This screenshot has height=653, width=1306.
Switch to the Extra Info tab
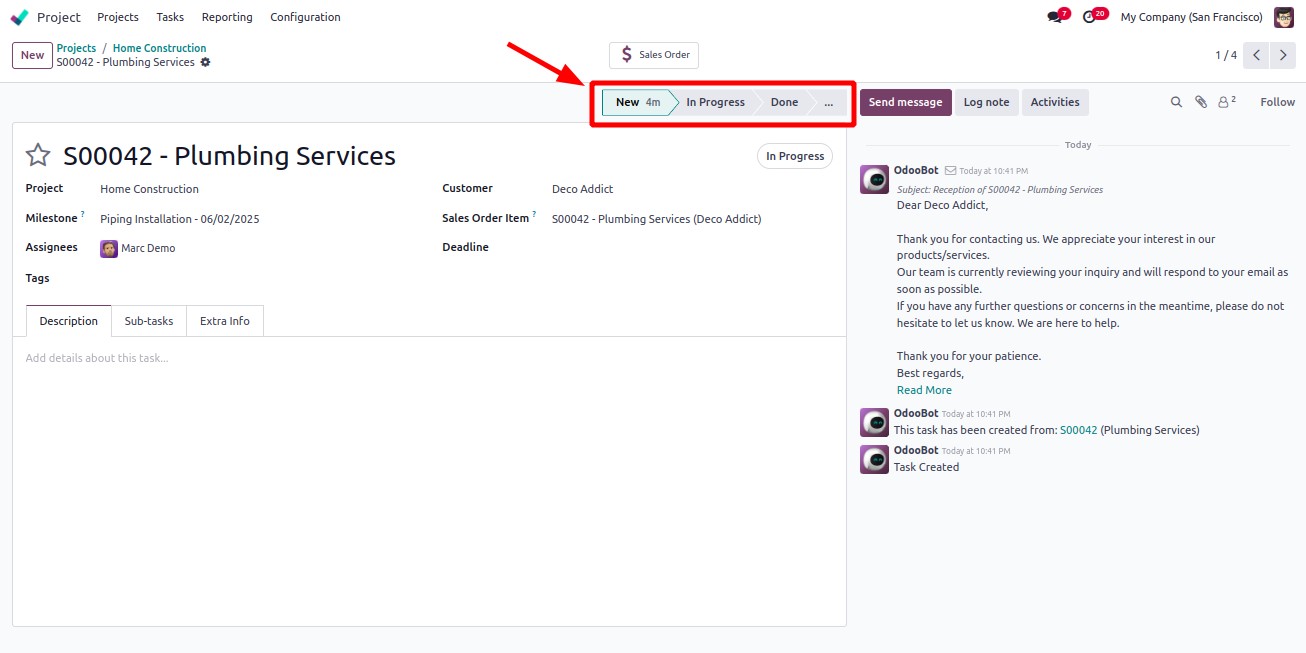coord(225,321)
